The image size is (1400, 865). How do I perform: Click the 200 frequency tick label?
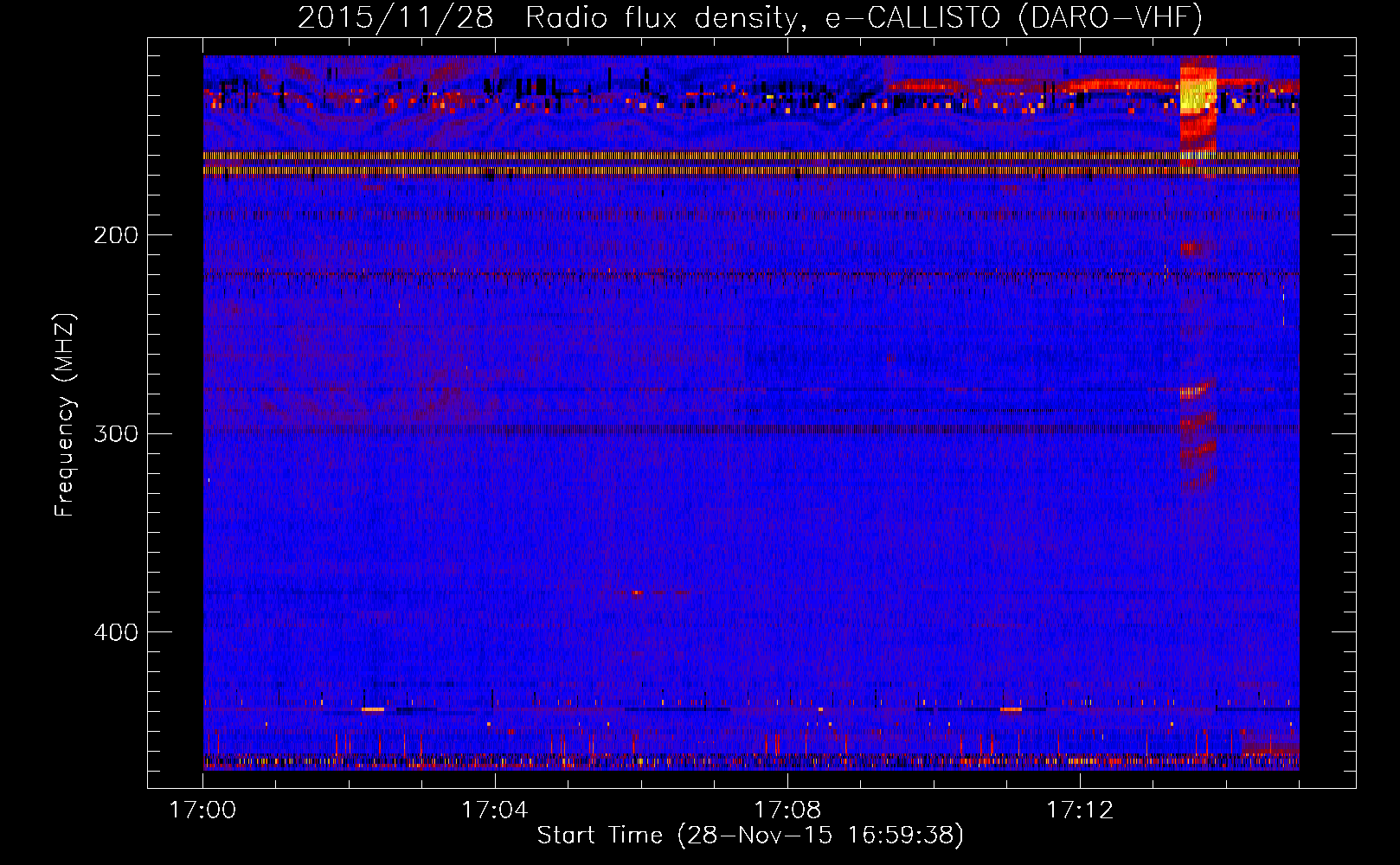point(116,235)
